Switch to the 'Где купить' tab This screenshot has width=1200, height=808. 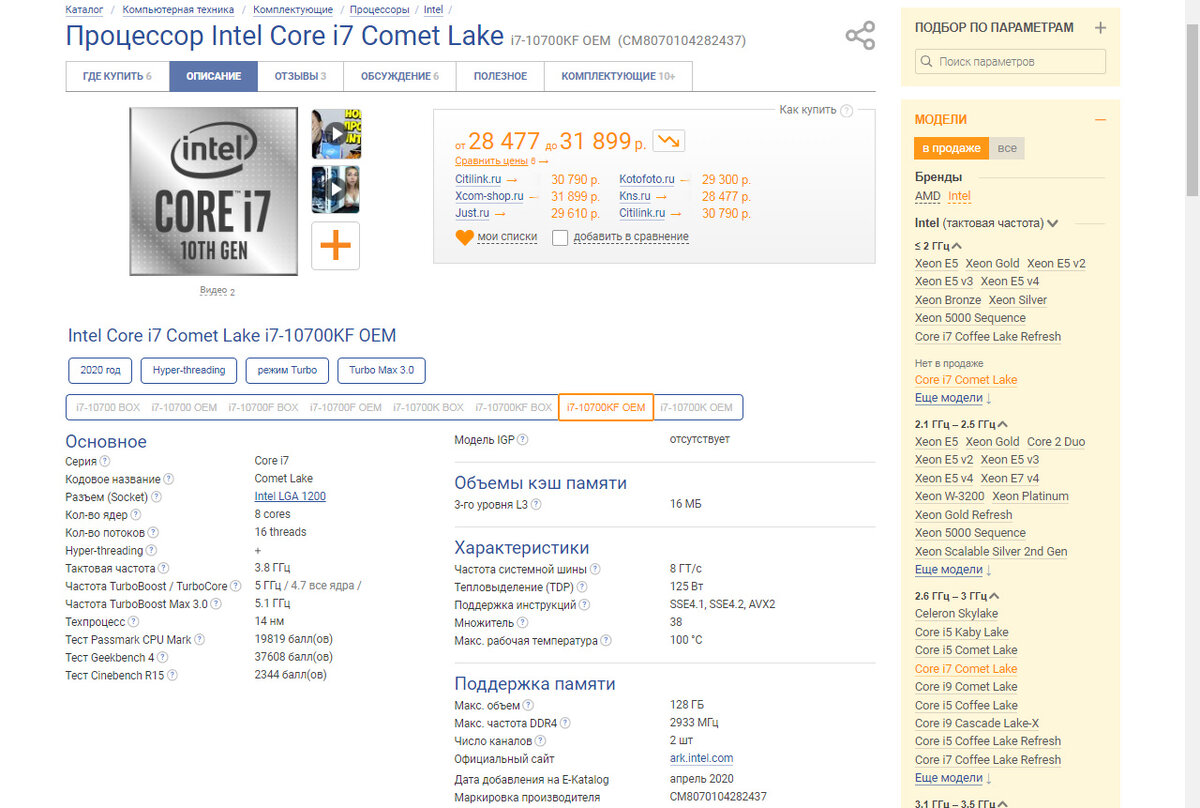117,76
